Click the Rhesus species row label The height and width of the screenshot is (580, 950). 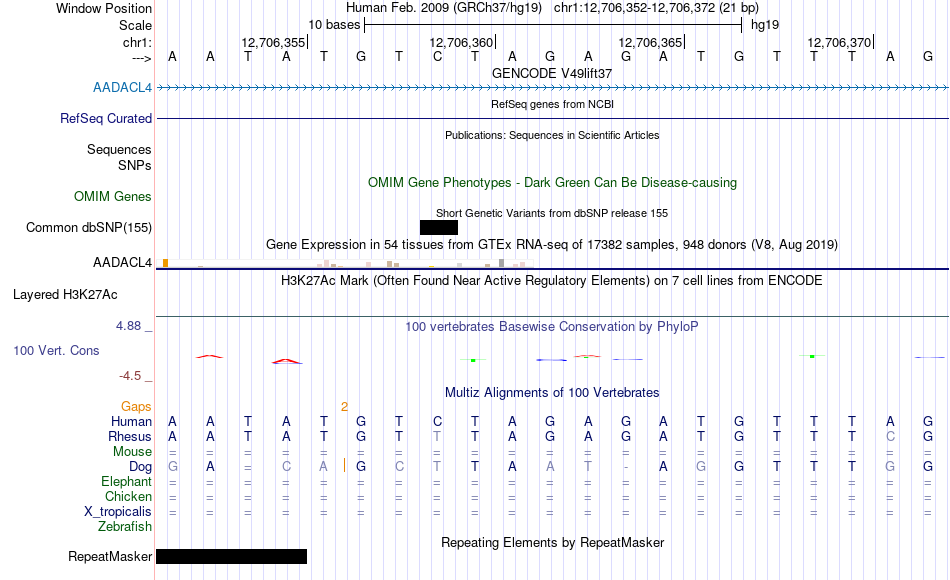(130, 436)
